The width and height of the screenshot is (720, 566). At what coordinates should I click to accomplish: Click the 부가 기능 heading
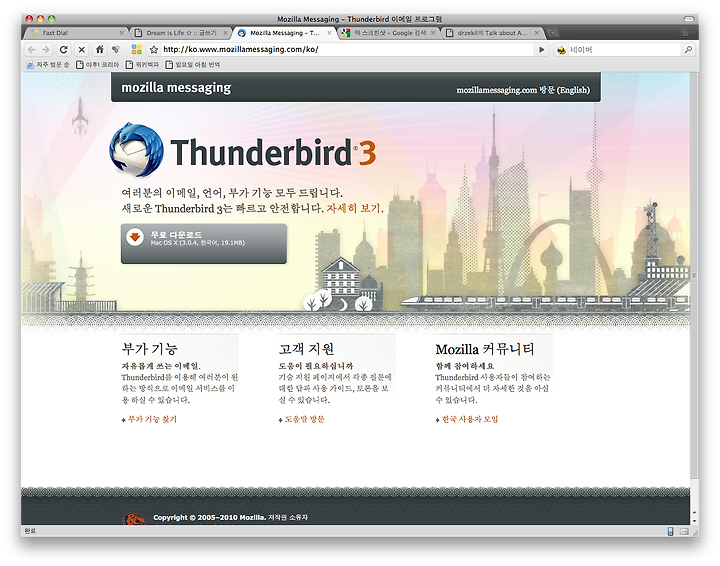click(x=149, y=349)
